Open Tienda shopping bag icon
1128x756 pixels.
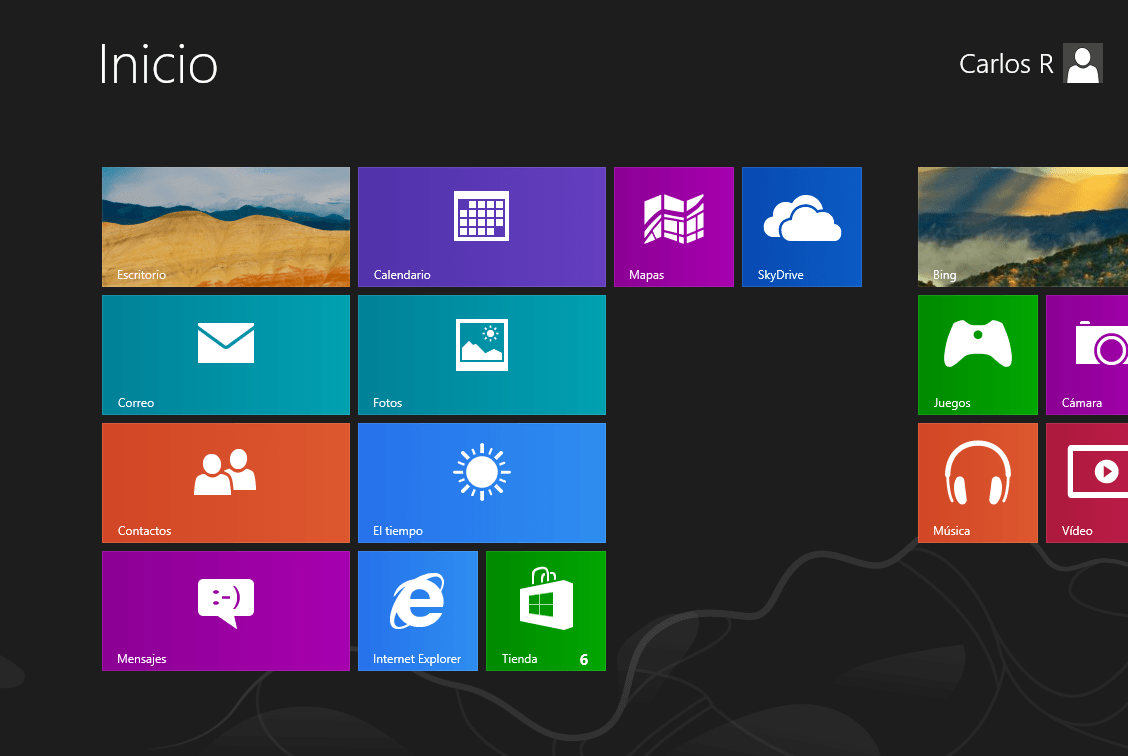(x=547, y=598)
